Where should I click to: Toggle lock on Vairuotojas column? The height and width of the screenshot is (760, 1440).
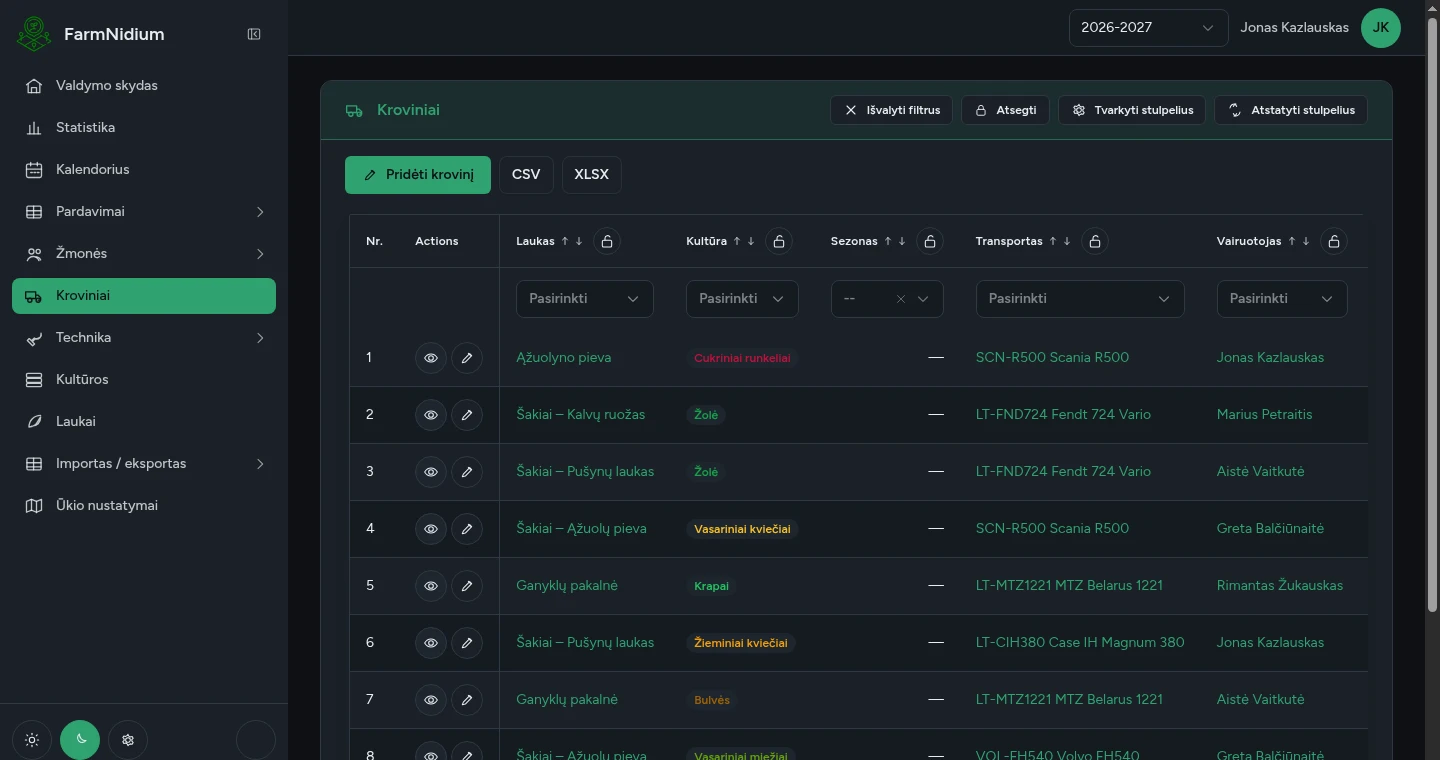click(x=1334, y=241)
